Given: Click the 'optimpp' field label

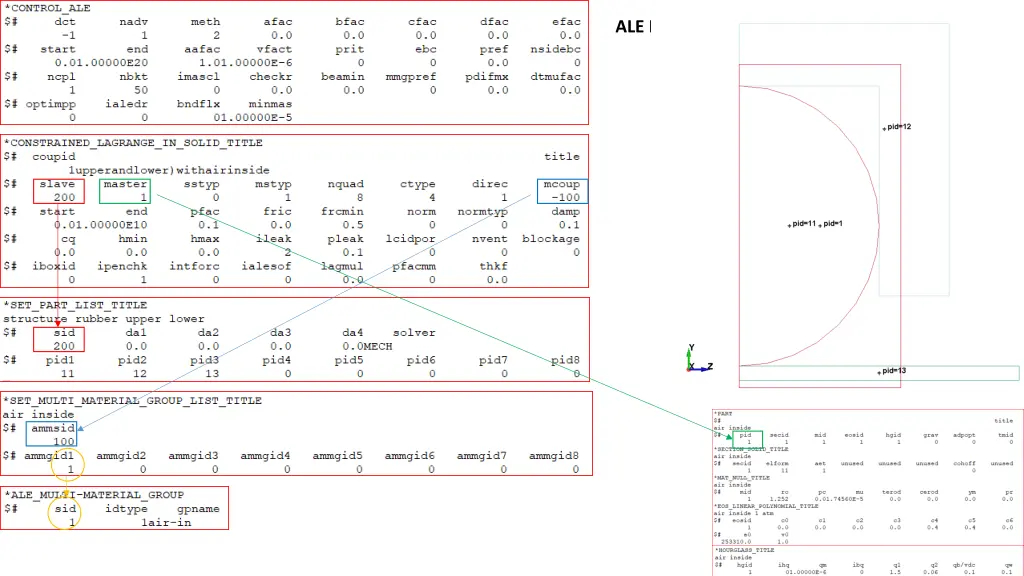Looking at the screenshot, I should pyautogui.click(x=50, y=104).
